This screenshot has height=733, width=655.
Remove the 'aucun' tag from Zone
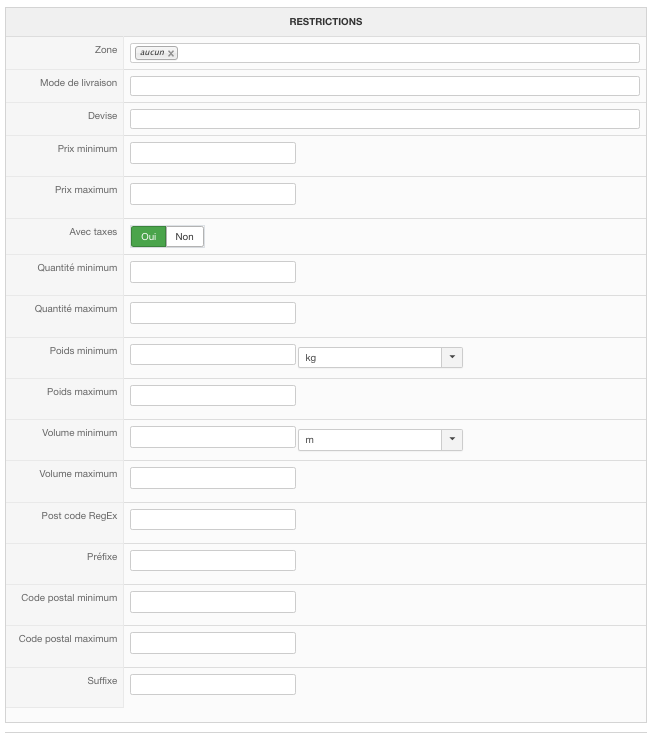172,53
